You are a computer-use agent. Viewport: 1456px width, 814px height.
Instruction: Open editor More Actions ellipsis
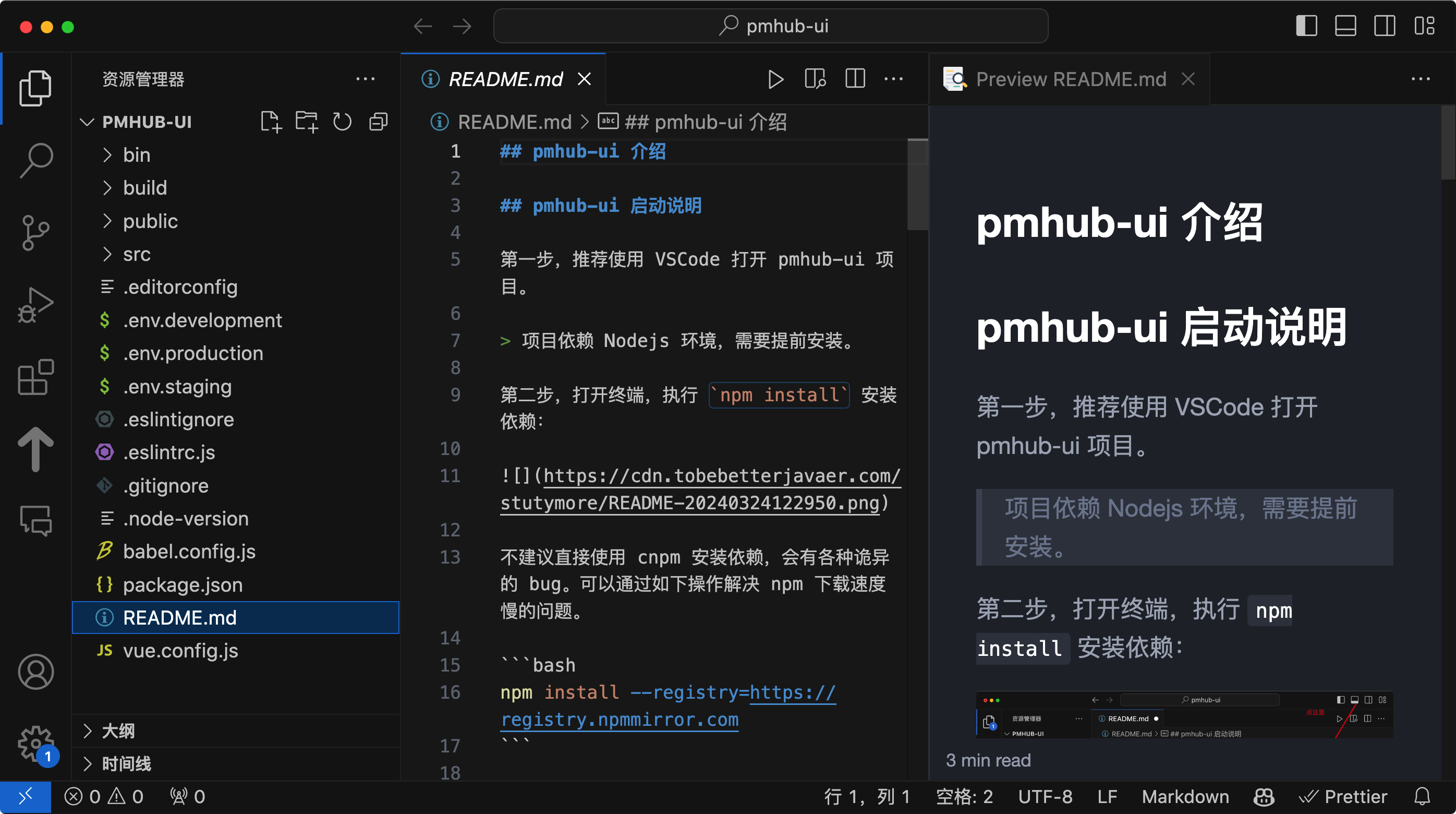[x=894, y=79]
